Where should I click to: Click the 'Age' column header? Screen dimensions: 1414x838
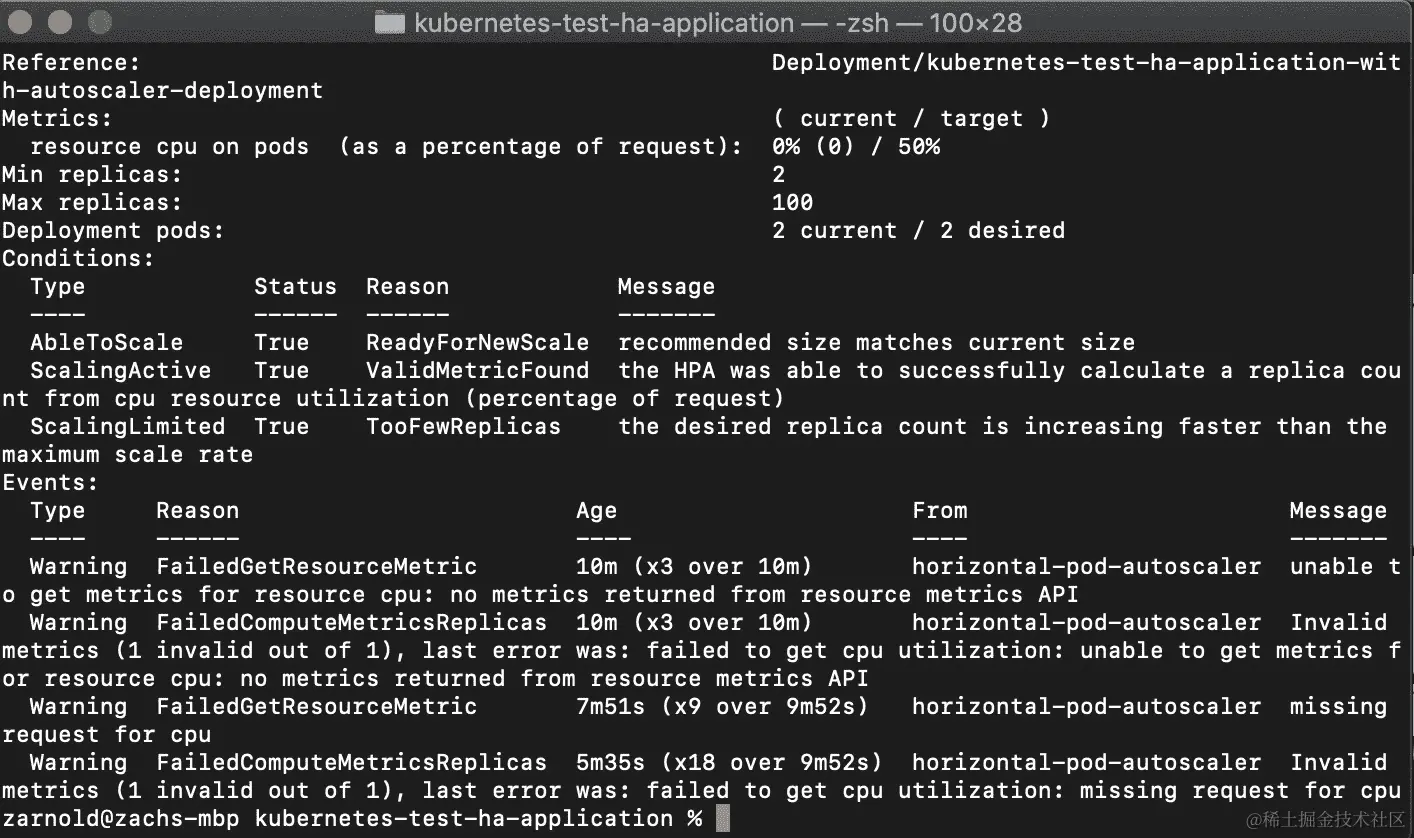pos(597,511)
